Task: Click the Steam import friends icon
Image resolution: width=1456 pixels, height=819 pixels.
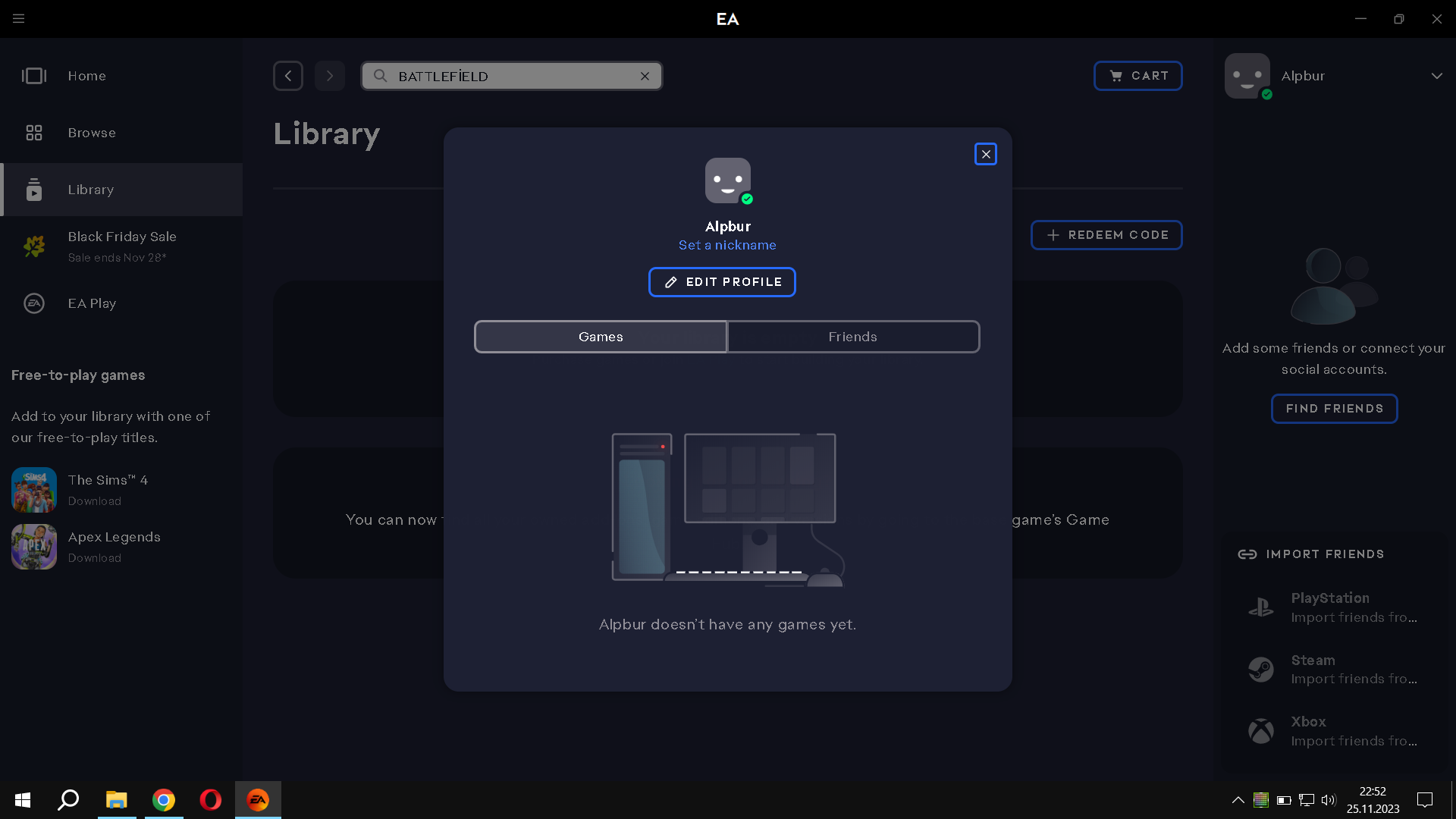Action: tap(1261, 670)
